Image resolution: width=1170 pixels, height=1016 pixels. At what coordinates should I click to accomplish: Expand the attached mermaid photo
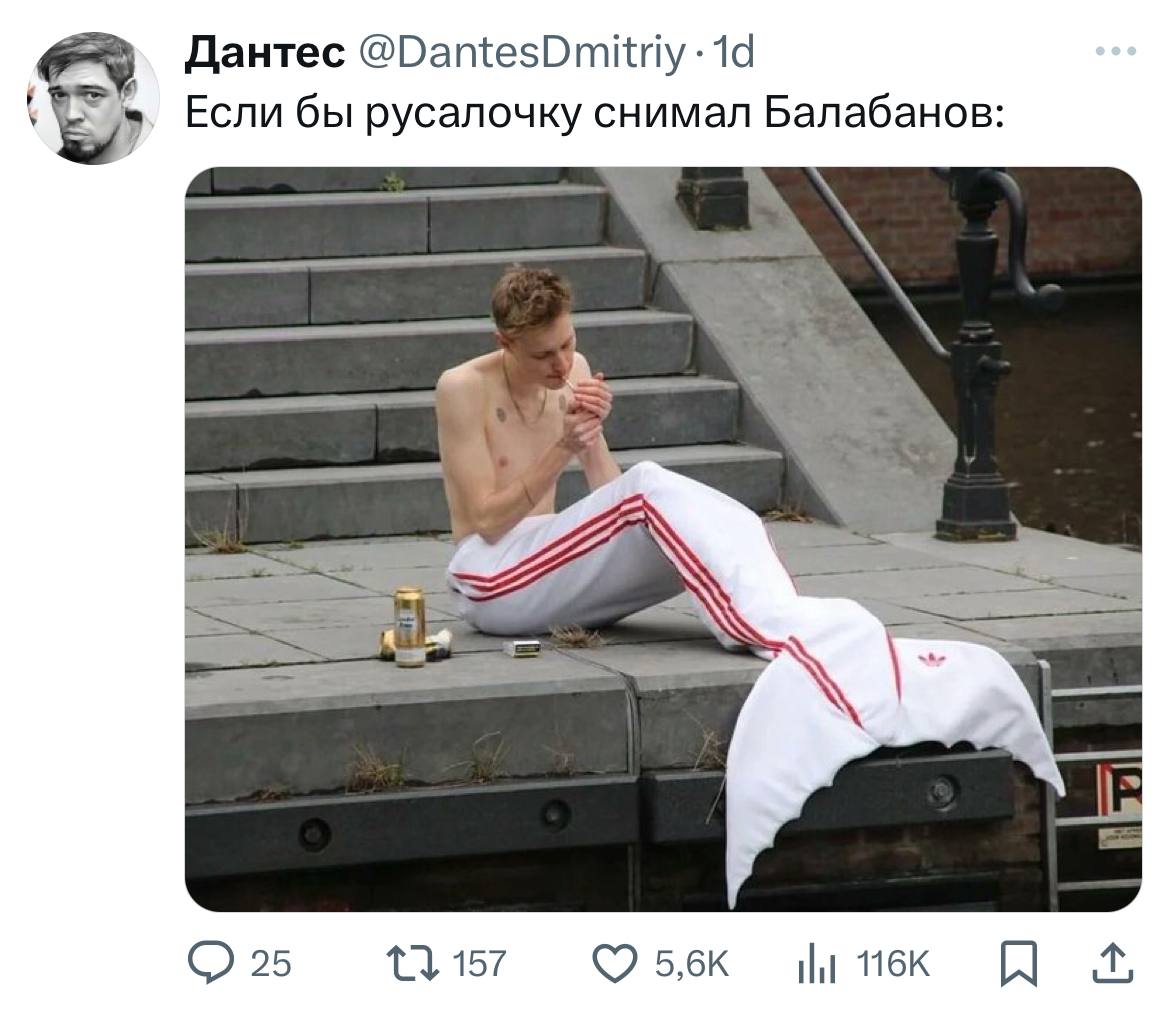point(663,539)
